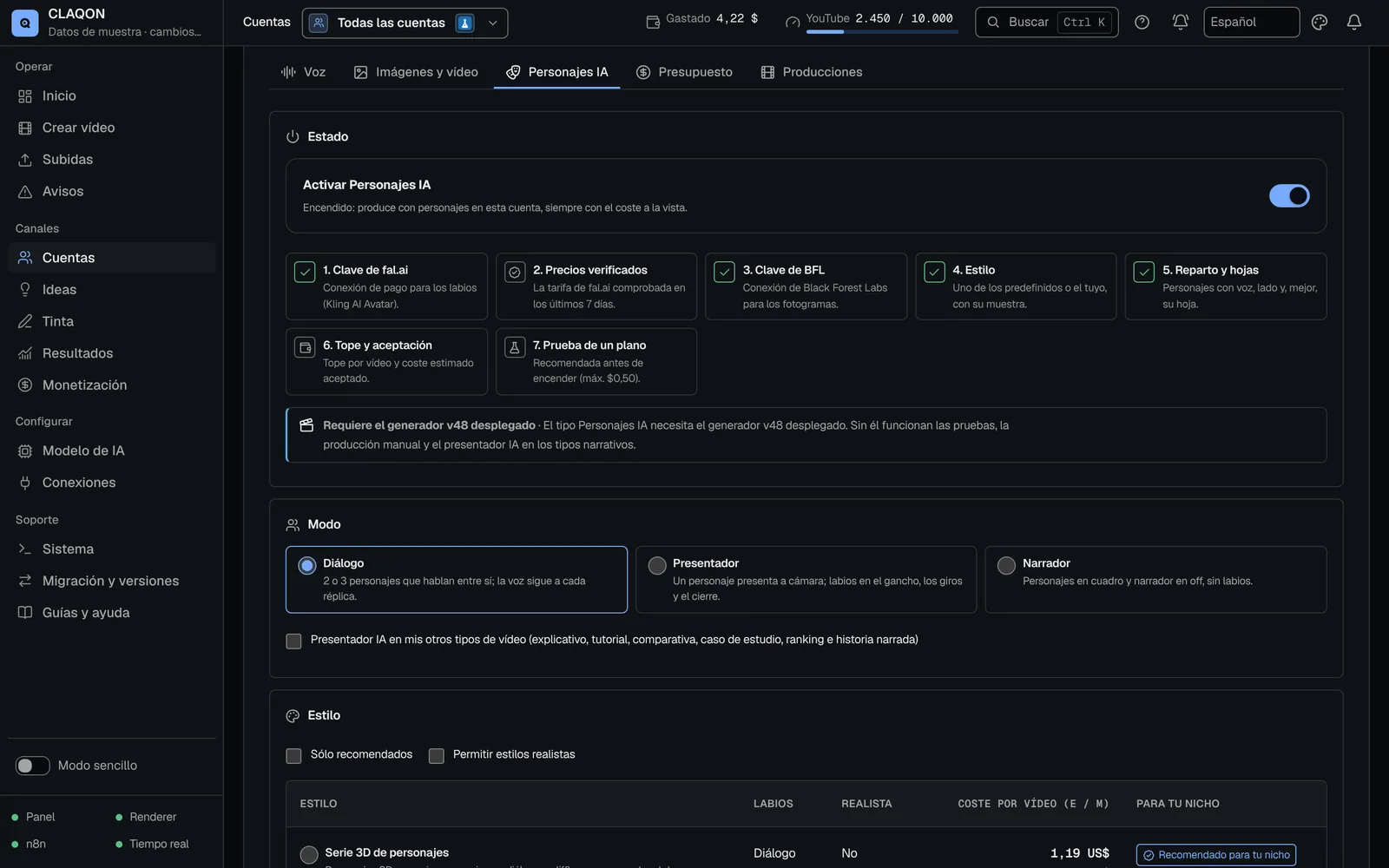Check Presentador IA en mis otros tipos
The image size is (1389, 868).
pos(293,641)
